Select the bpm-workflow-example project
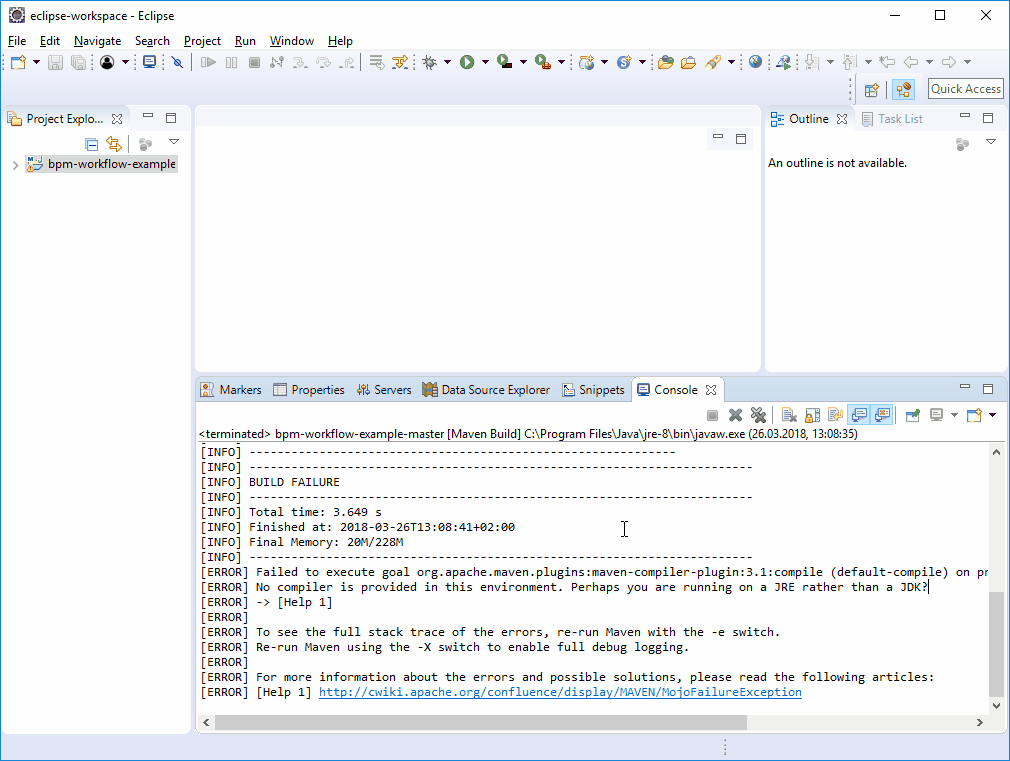 click(x=101, y=164)
